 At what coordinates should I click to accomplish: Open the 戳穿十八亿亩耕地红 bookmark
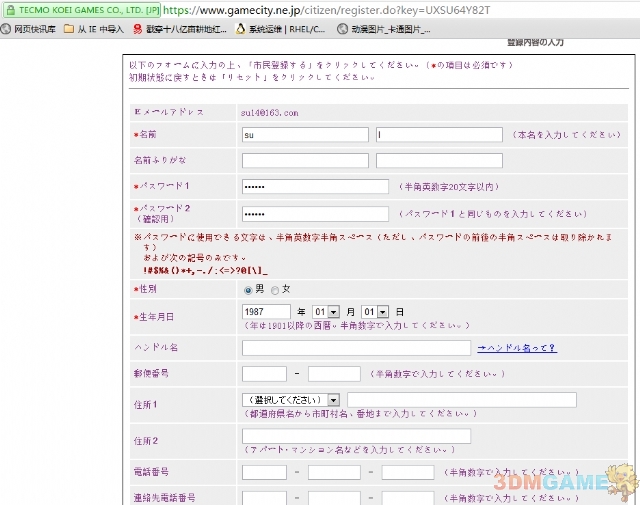pyautogui.click(x=179, y=29)
